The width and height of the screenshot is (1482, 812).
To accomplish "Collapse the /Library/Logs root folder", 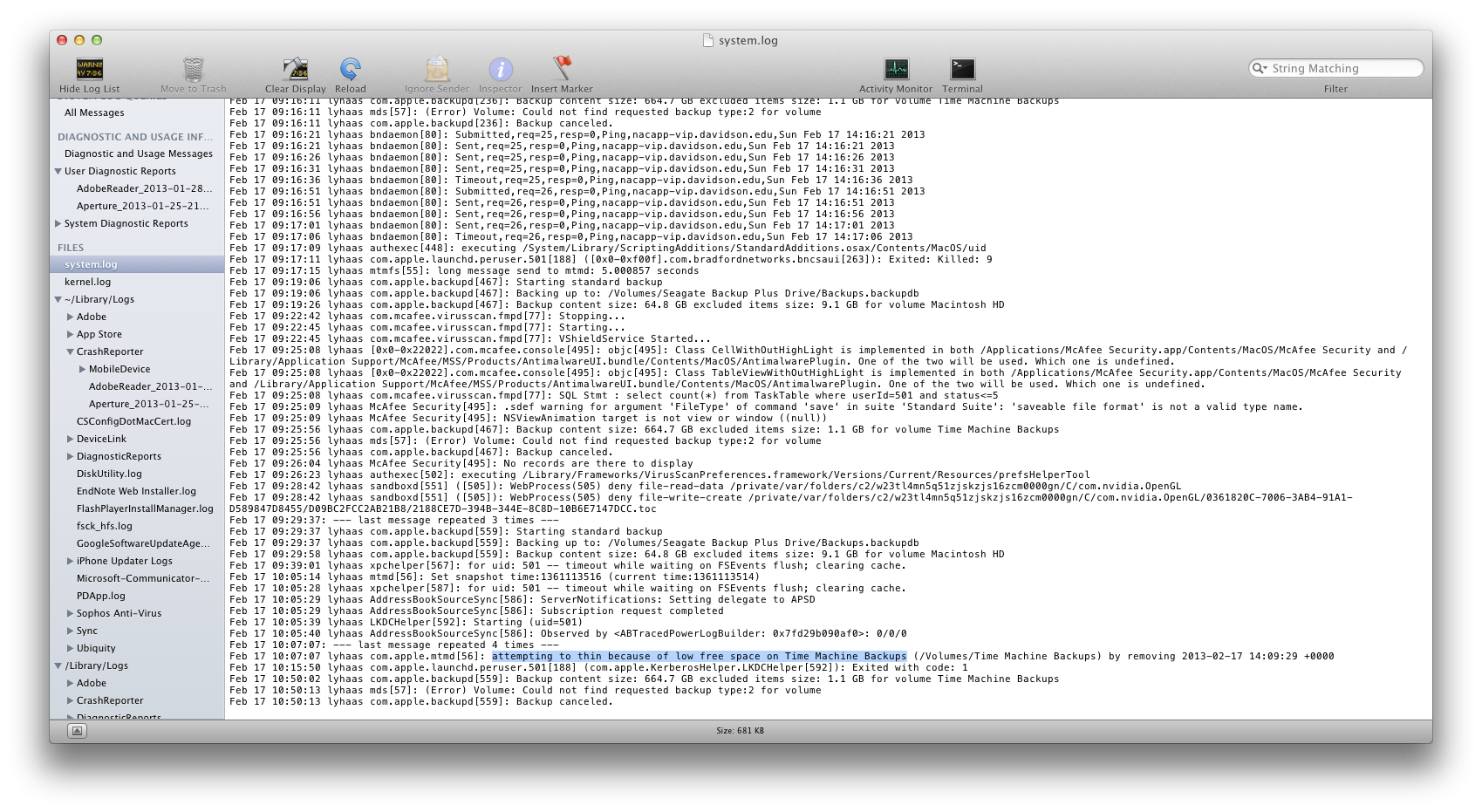I will pyautogui.click(x=58, y=666).
